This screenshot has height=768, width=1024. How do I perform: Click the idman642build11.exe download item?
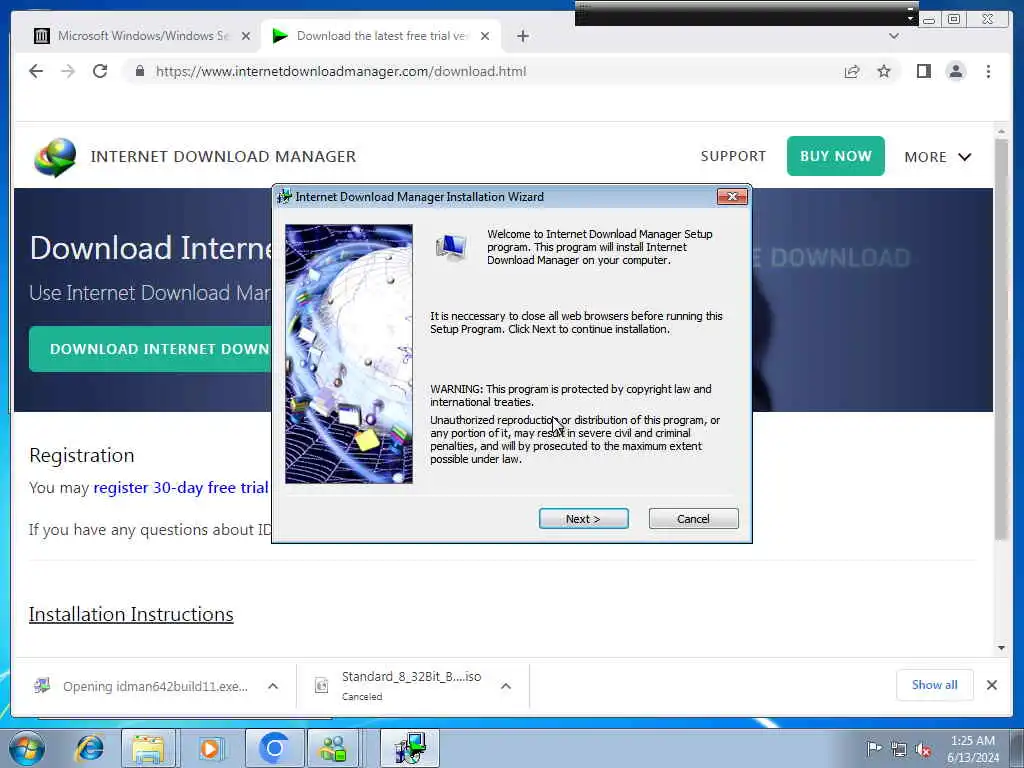142,686
